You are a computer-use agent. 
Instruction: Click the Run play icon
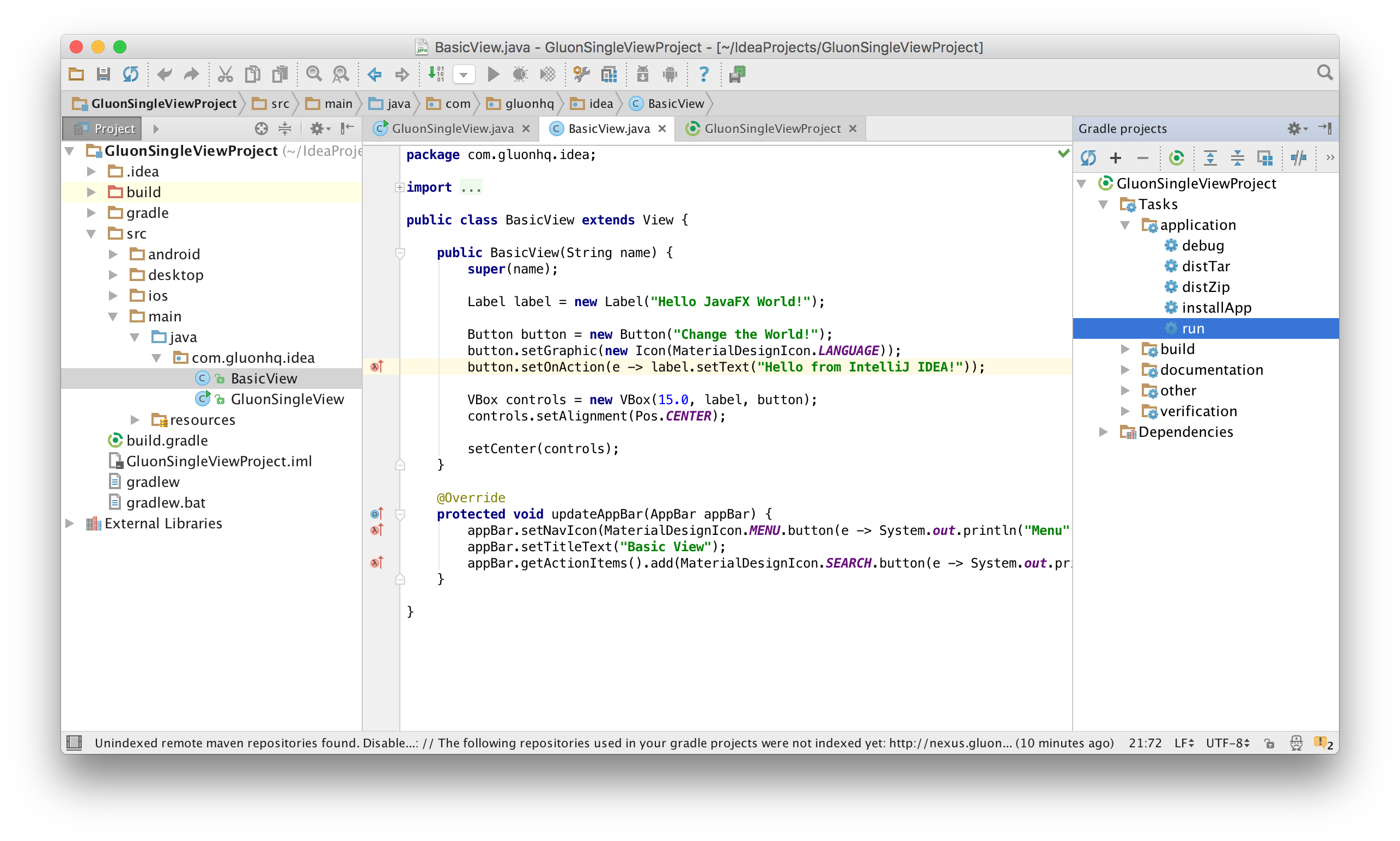pos(493,74)
